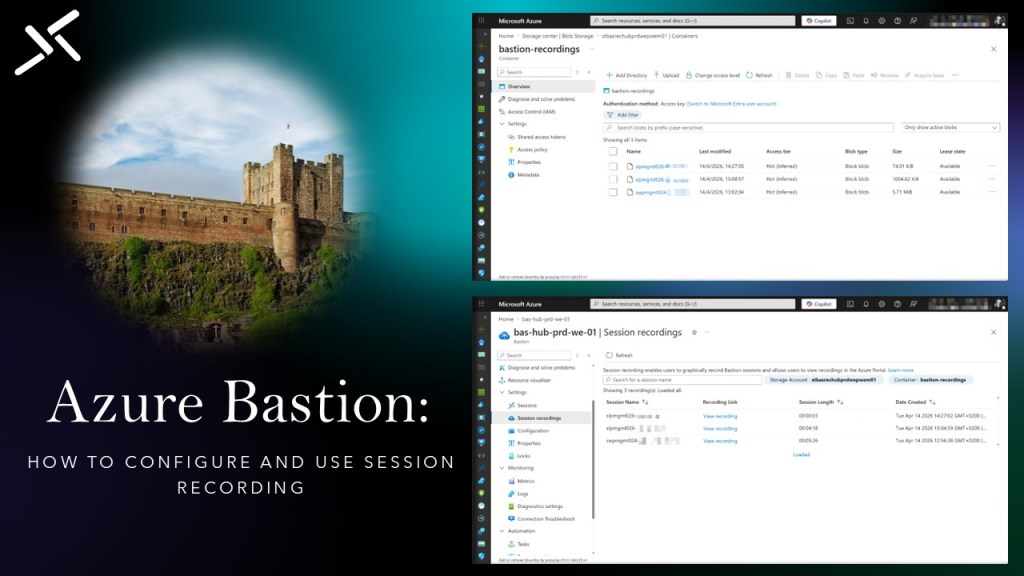1024x576 pixels.
Task: Click the 'Search for a session name' field
Action: tap(682, 380)
